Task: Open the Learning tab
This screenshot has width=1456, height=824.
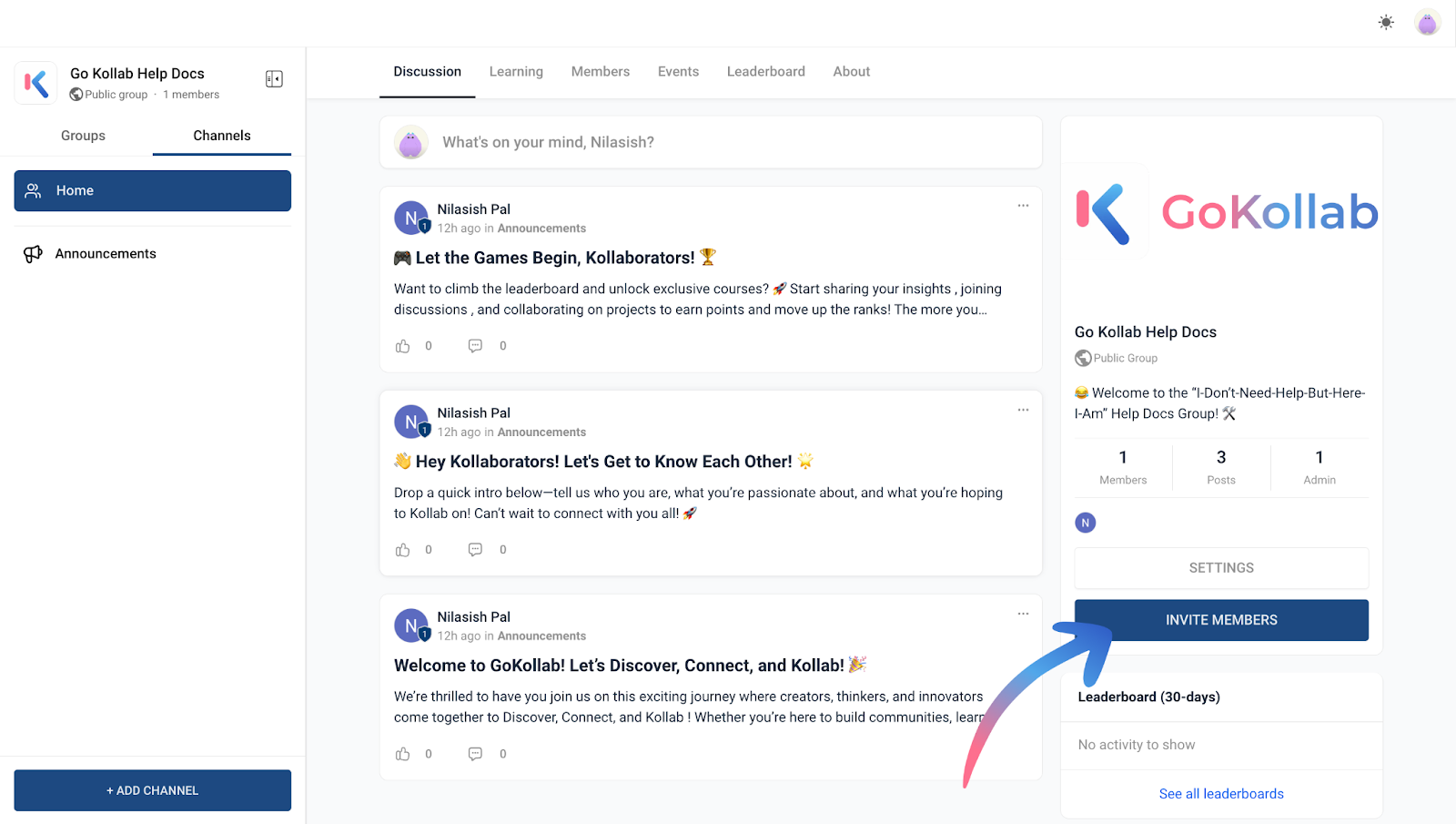Action: point(516,72)
